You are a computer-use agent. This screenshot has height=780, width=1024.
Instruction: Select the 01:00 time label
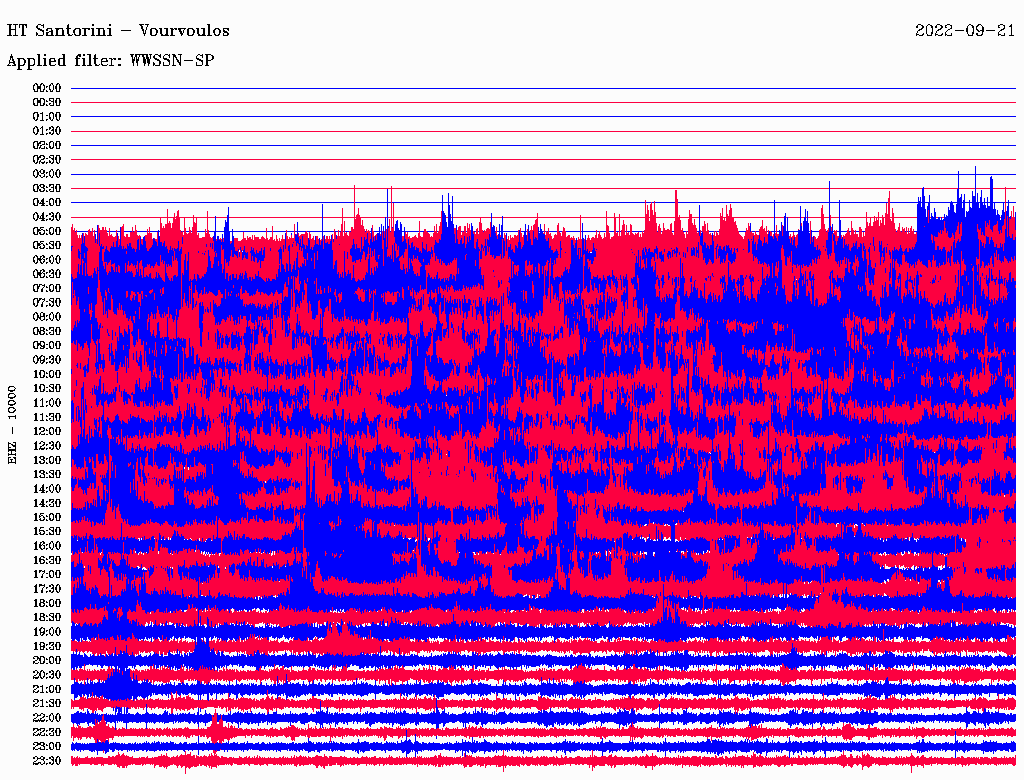pos(47,117)
